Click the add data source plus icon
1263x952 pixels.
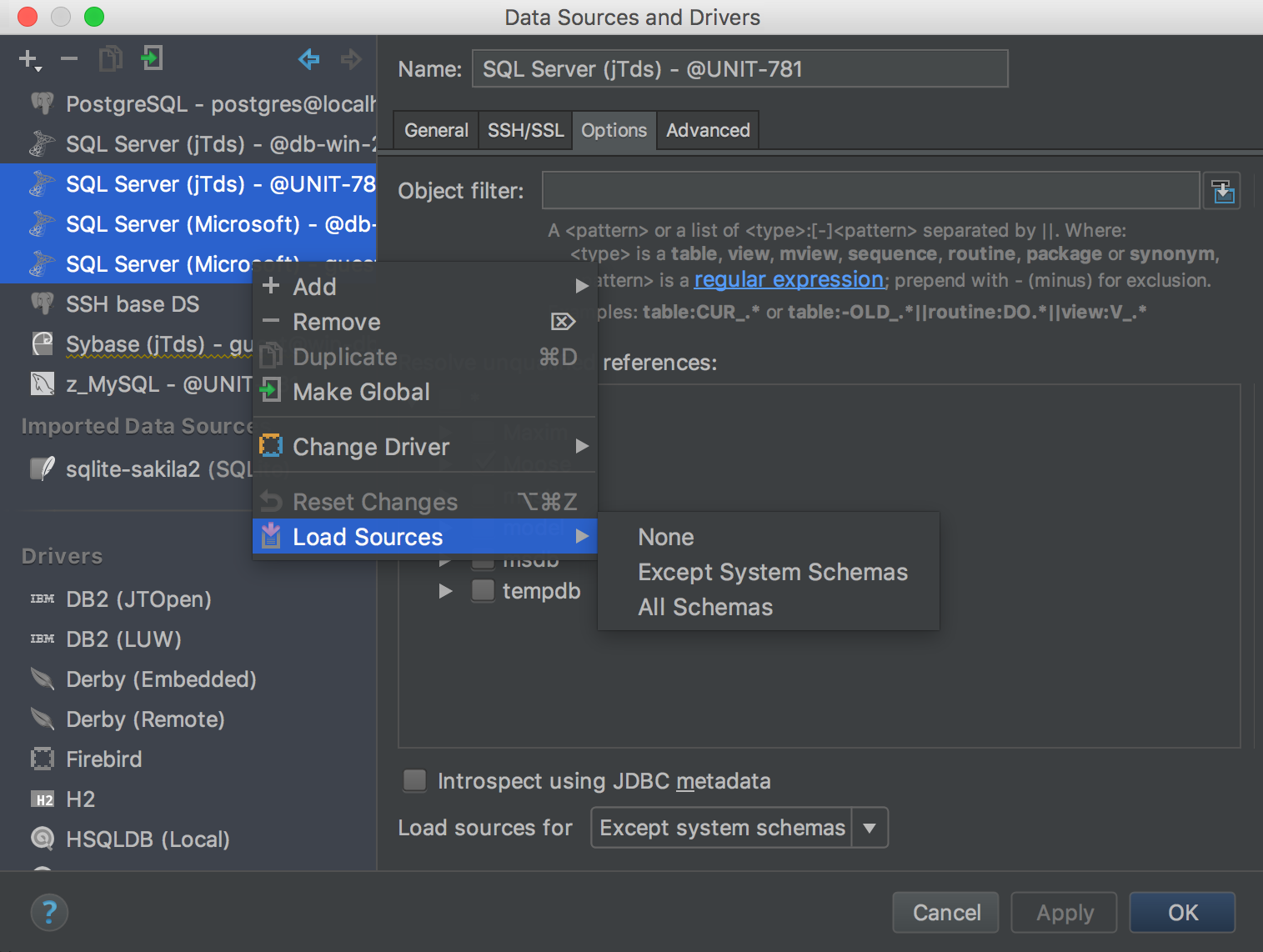(29, 59)
